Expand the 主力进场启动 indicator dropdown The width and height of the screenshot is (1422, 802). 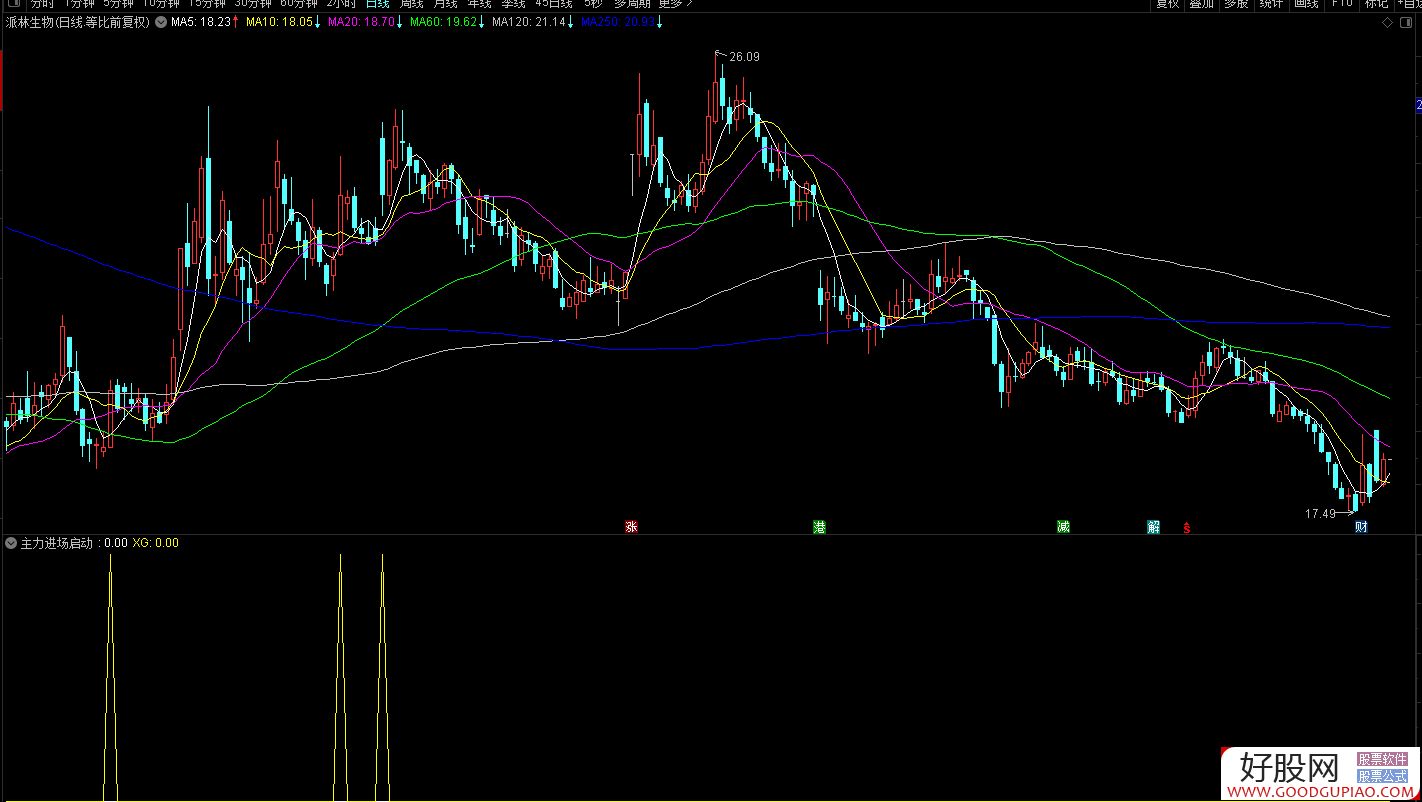coord(11,543)
